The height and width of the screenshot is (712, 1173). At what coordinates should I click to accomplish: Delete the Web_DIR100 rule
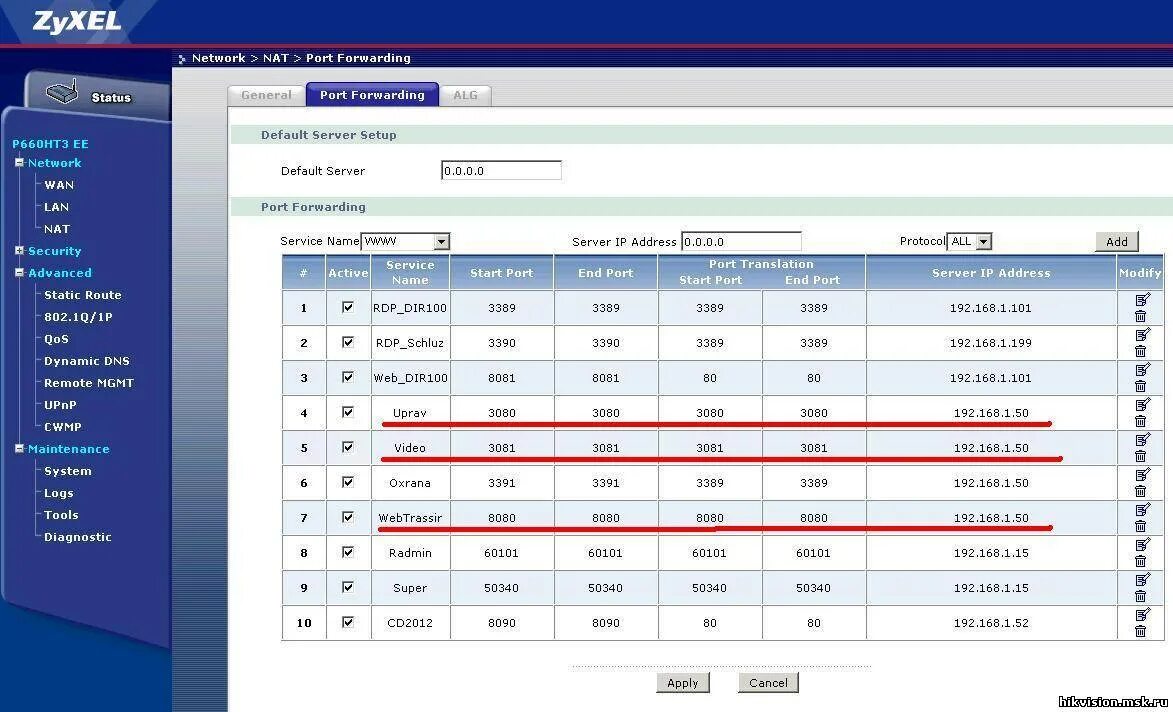[x=1140, y=387]
